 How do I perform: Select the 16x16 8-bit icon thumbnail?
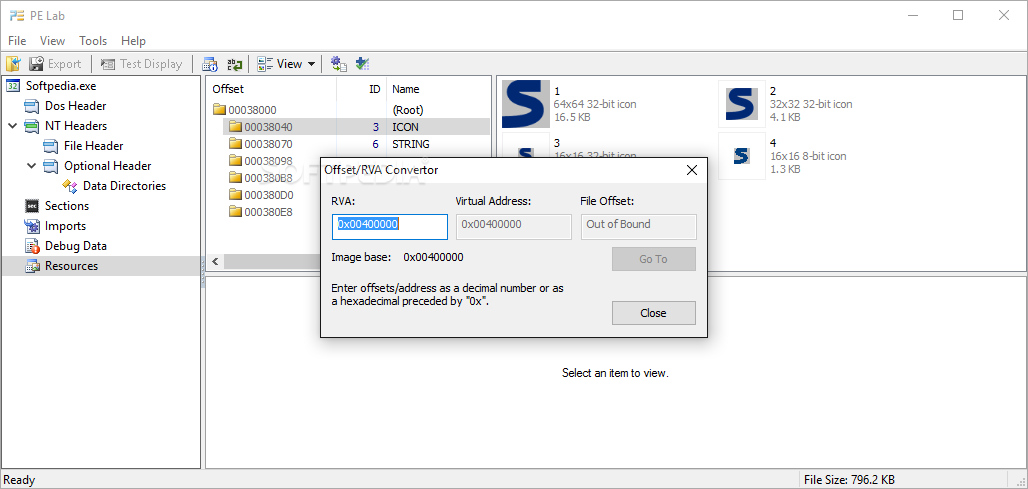coord(742,156)
